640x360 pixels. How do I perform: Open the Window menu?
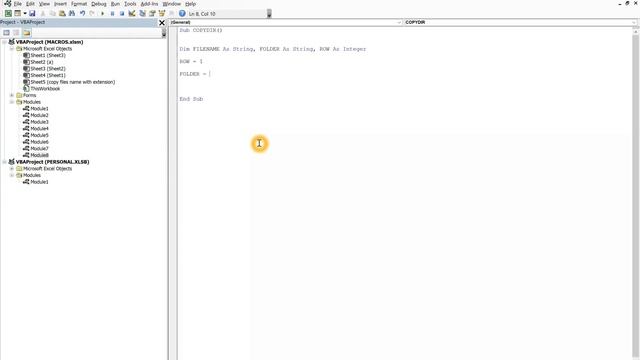pos(171,4)
